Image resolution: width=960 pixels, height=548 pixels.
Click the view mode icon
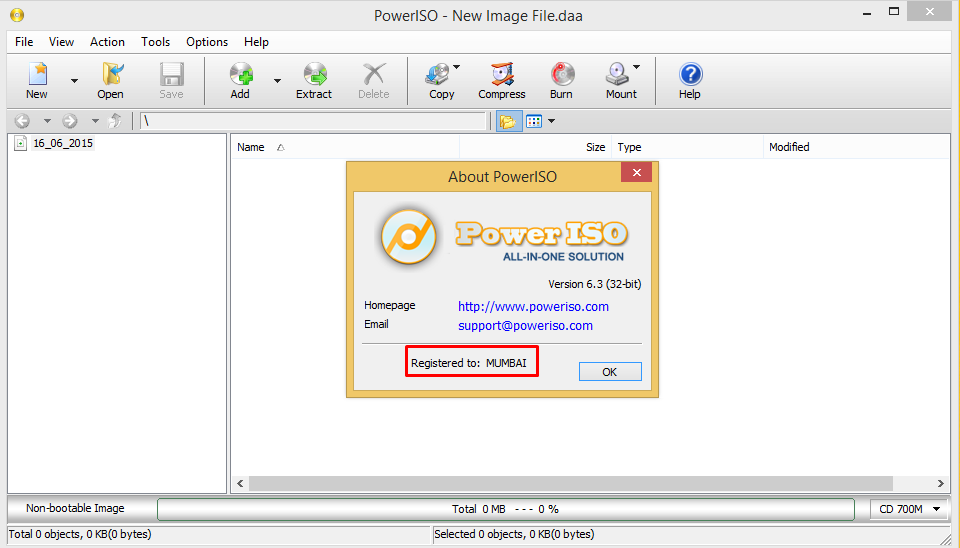click(x=534, y=121)
